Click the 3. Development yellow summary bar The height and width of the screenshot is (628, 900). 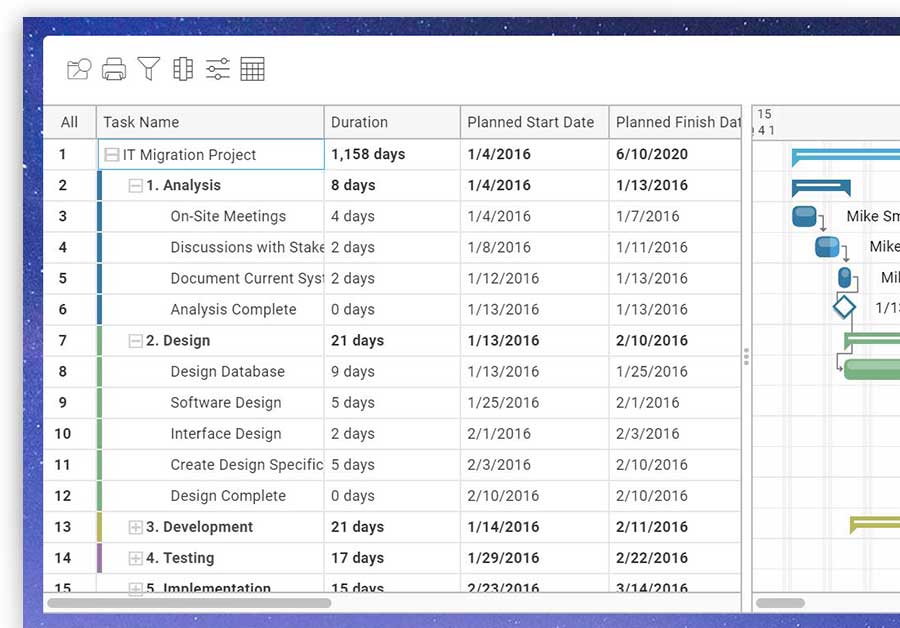pos(875,524)
